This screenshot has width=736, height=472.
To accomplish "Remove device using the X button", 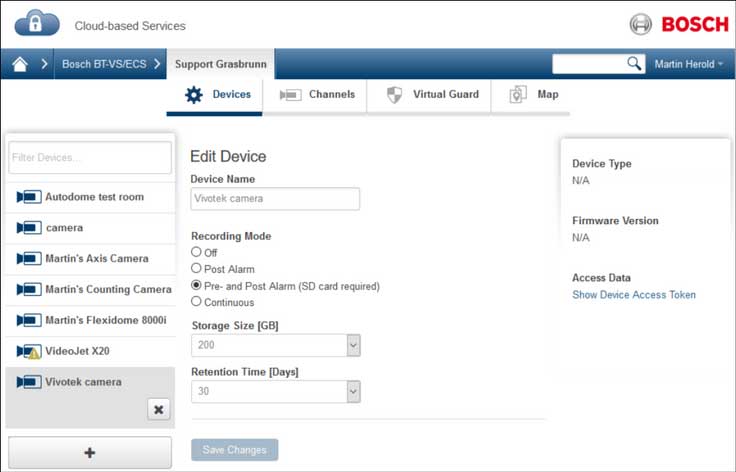I will point(159,409).
